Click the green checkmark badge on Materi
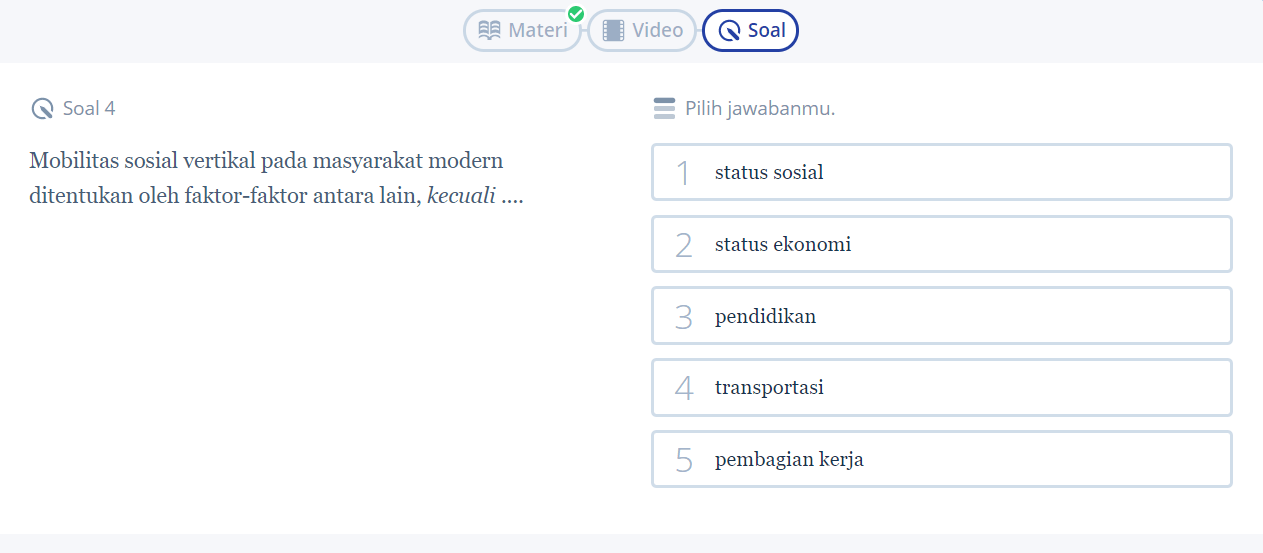Screen dimensions: 1263x553 (576, 14)
